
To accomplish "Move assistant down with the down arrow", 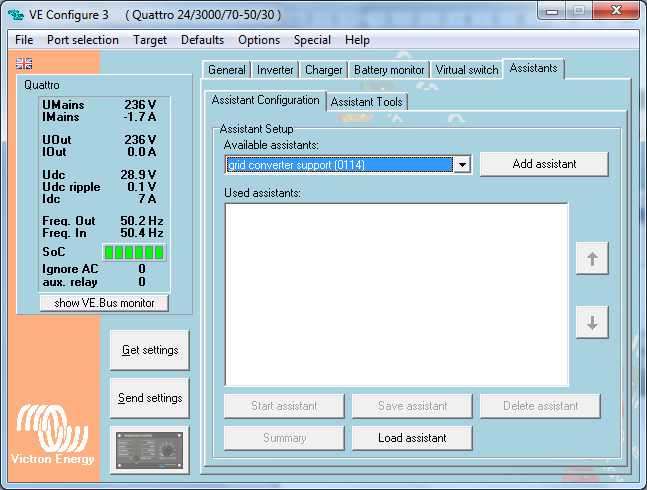I will pyautogui.click(x=592, y=322).
